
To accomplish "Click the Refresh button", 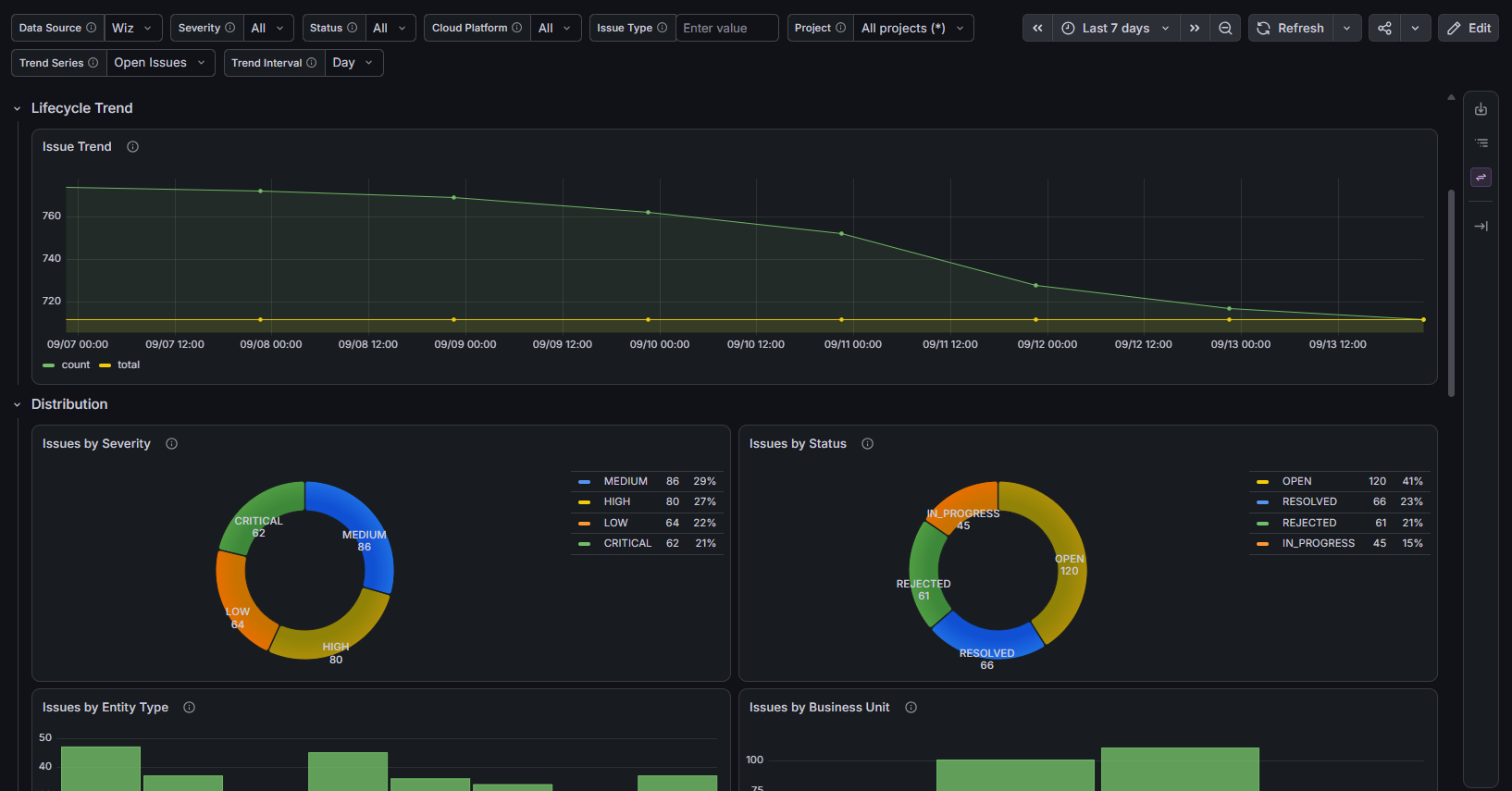I will pyautogui.click(x=1291, y=28).
